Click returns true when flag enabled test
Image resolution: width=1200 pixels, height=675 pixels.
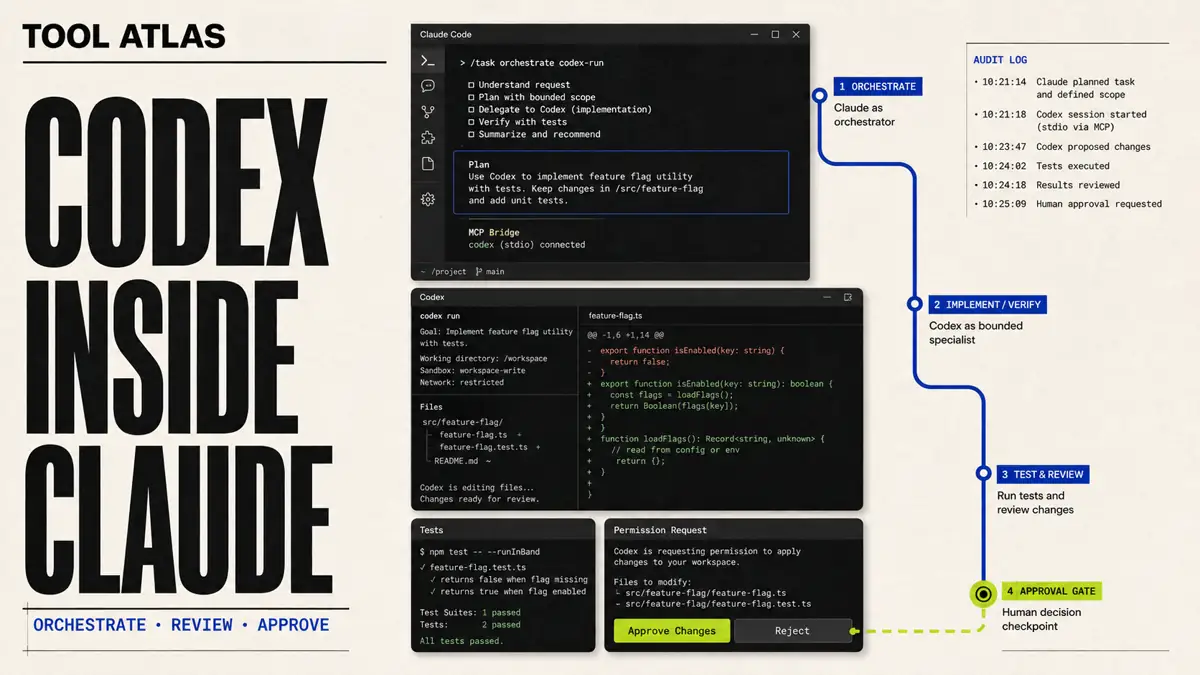click(x=509, y=591)
